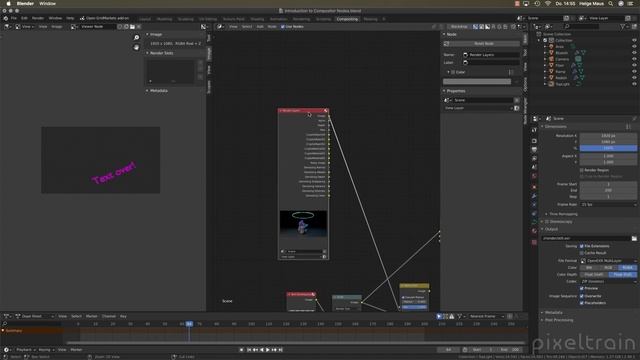640x360 pixels.
Task: Click the Render Layers node preview thumbnail
Action: click(x=303, y=224)
